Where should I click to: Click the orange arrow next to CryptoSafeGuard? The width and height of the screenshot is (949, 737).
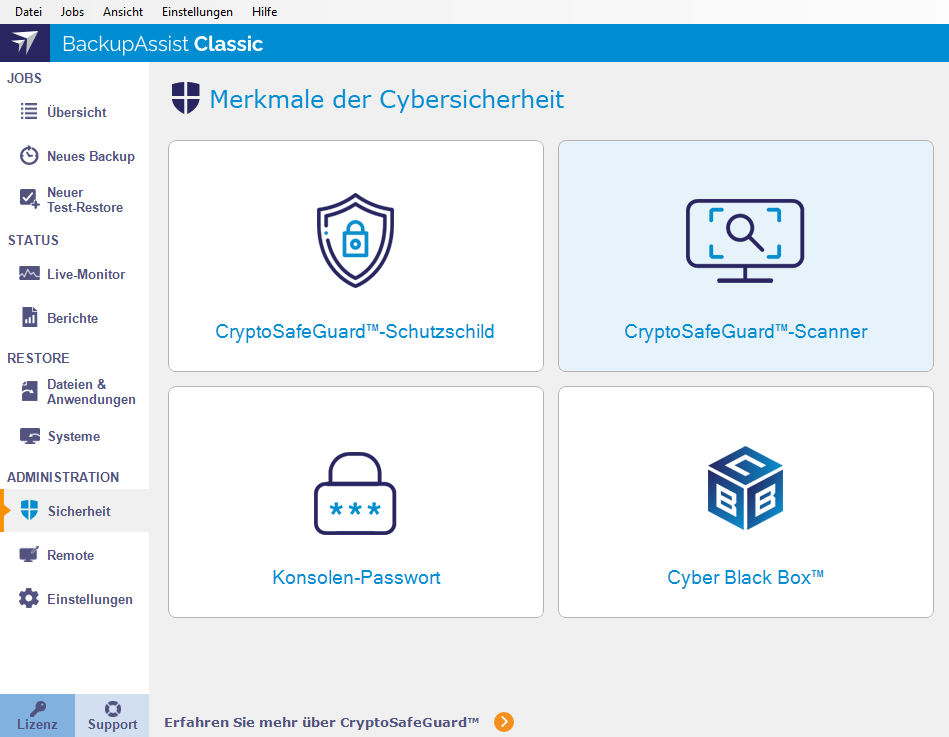(x=504, y=721)
